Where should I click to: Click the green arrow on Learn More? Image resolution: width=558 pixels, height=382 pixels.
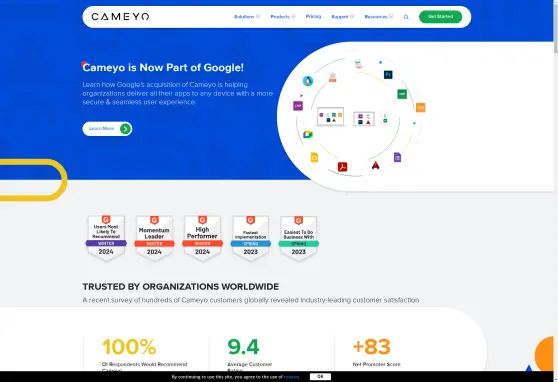pos(125,129)
